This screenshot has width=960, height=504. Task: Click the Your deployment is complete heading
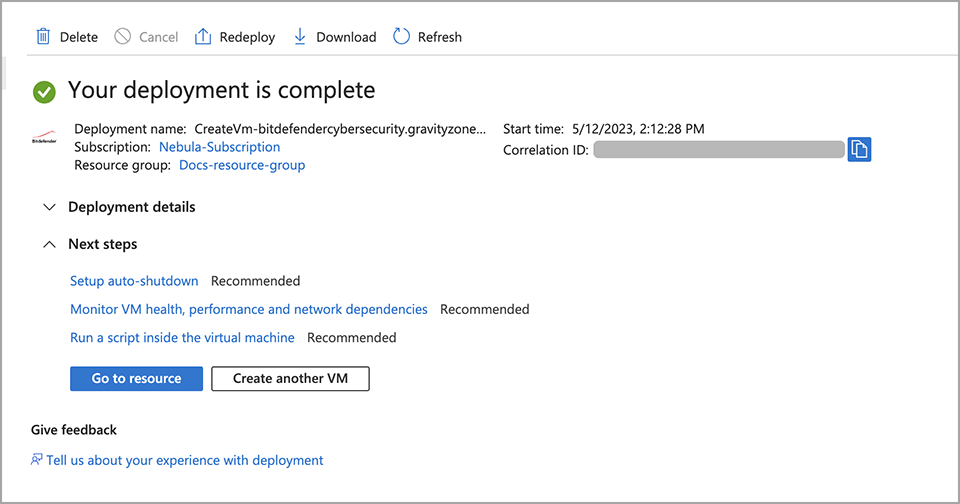pyautogui.click(x=222, y=90)
